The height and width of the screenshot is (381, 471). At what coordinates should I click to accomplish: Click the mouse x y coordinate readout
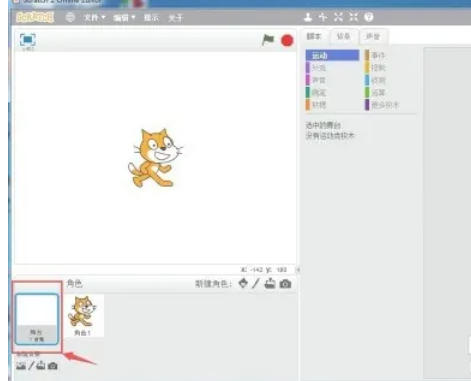click(264, 270)
